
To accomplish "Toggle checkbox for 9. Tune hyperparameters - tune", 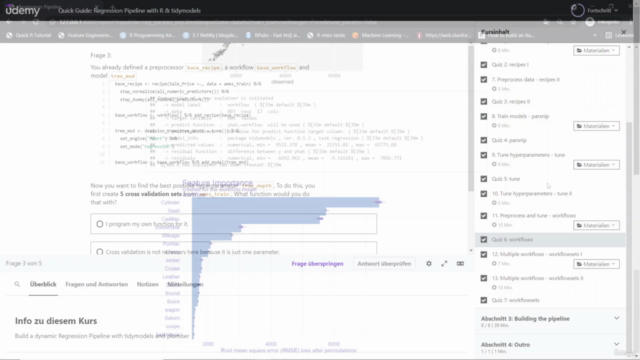I will (x=484, y=155).
